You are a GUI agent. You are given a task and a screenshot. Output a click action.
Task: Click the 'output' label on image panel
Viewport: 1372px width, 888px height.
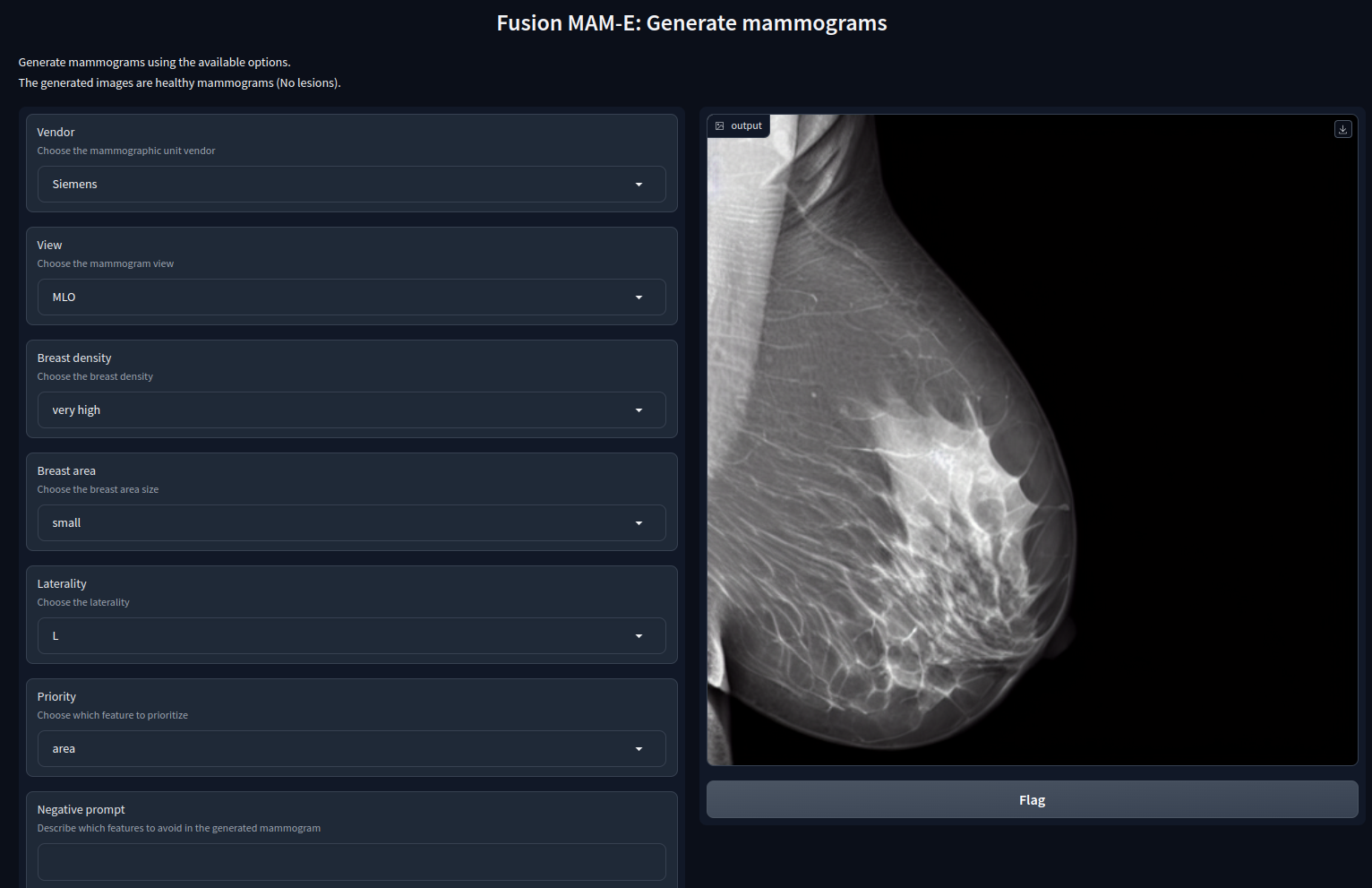[x=746, y=126]
